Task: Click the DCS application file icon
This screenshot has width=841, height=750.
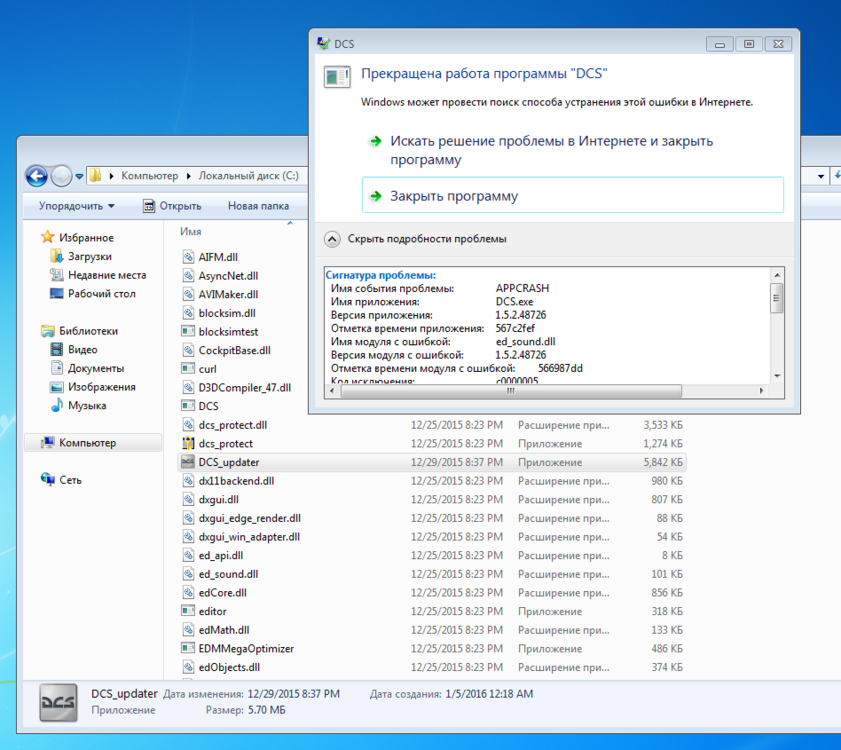Action: tap(188, 406)
